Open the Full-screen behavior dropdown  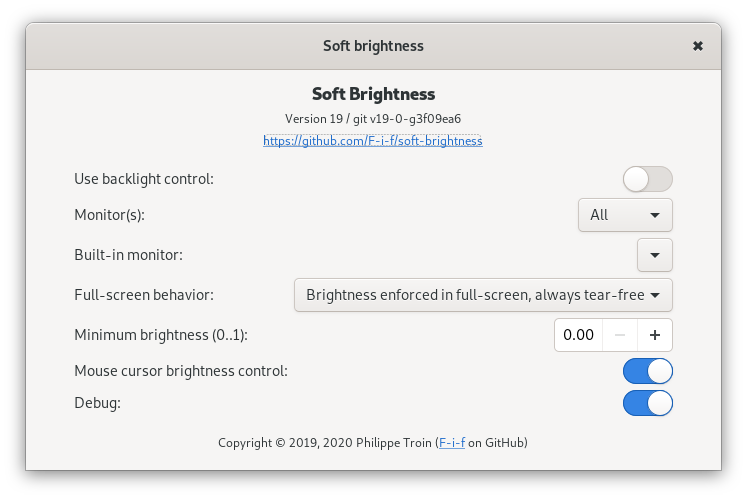(483, 295)
